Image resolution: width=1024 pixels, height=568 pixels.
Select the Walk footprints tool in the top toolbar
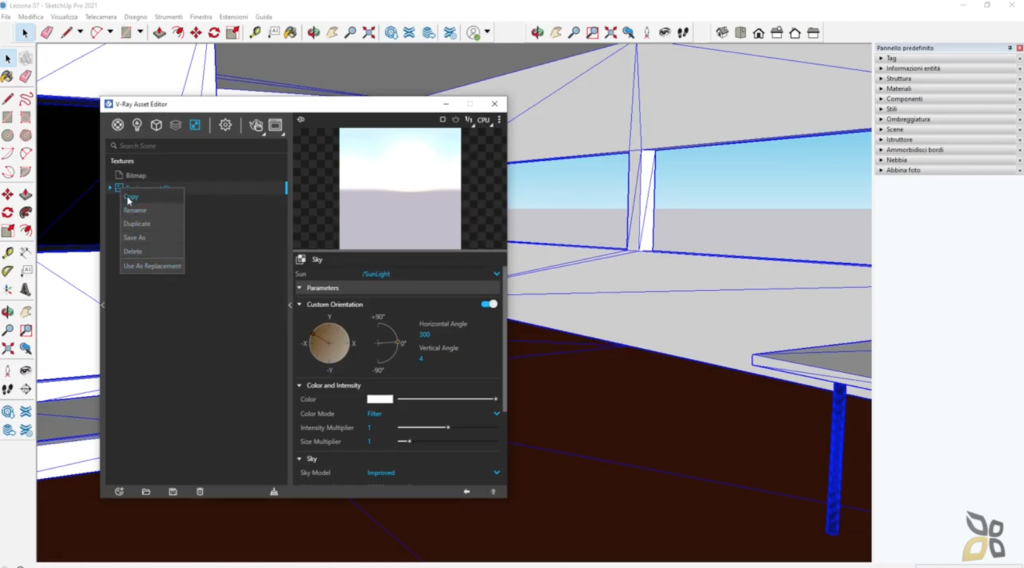coord(683,33)
